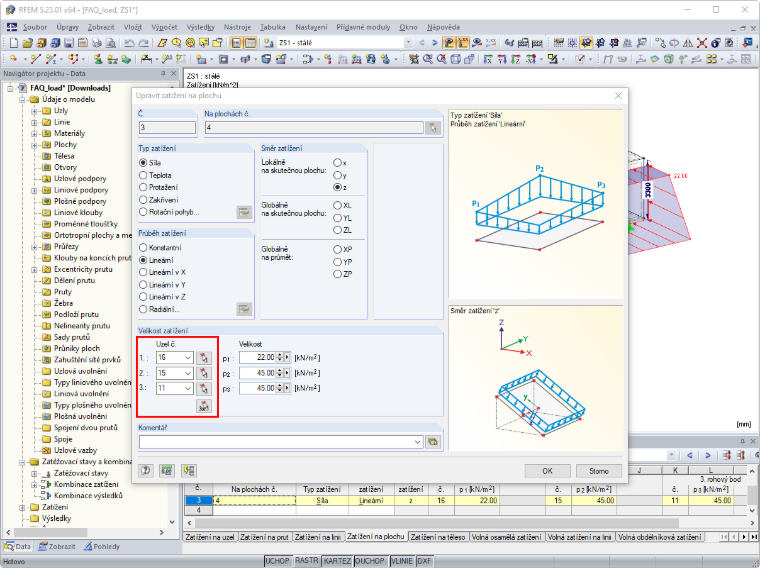The image size is (760, 568).
Task: Click the three-node selection icon below node list
Action: [204, 406]
